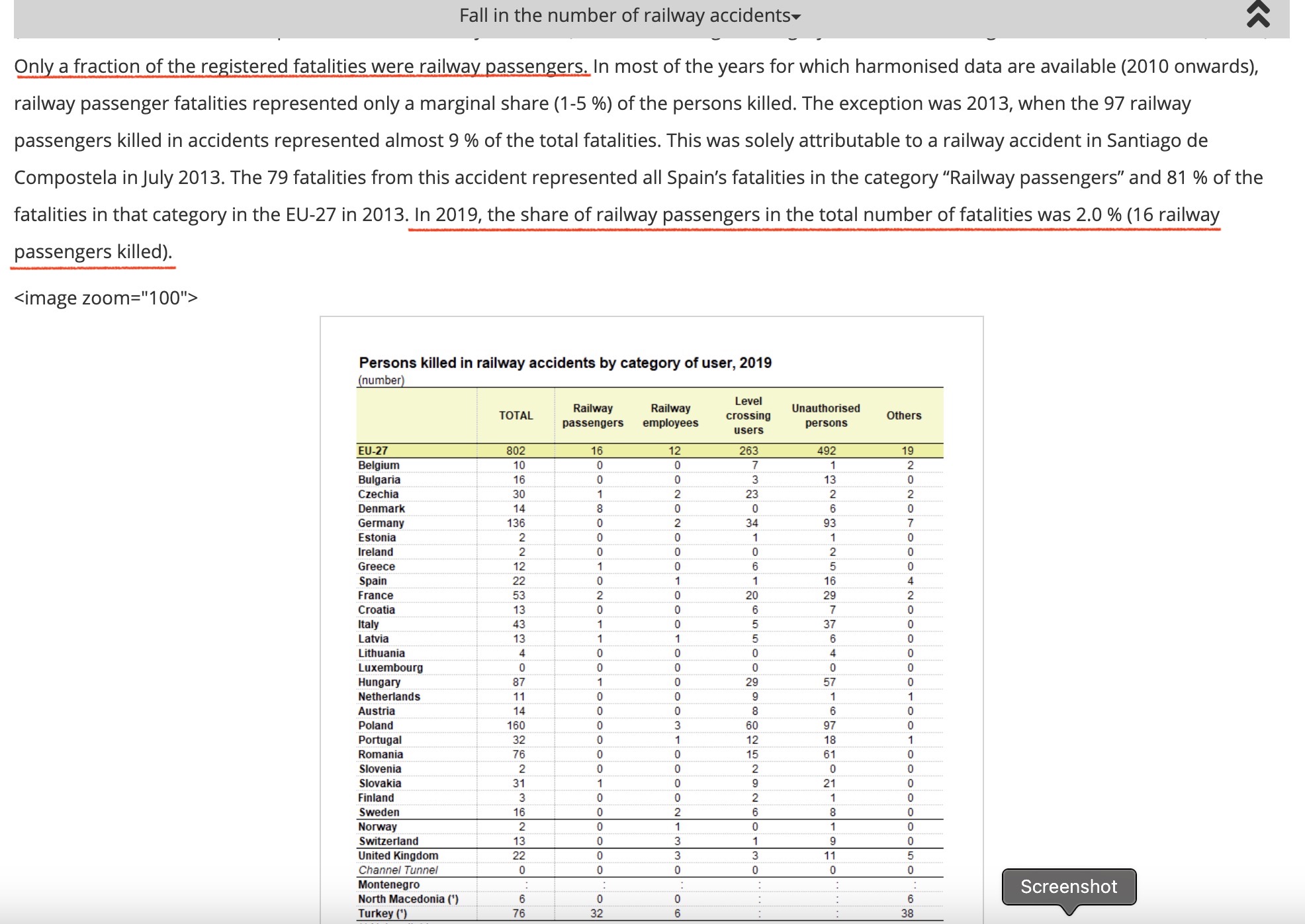Click the TOTAL column header
Screen dimensions: 1305x924
point(516,416)
